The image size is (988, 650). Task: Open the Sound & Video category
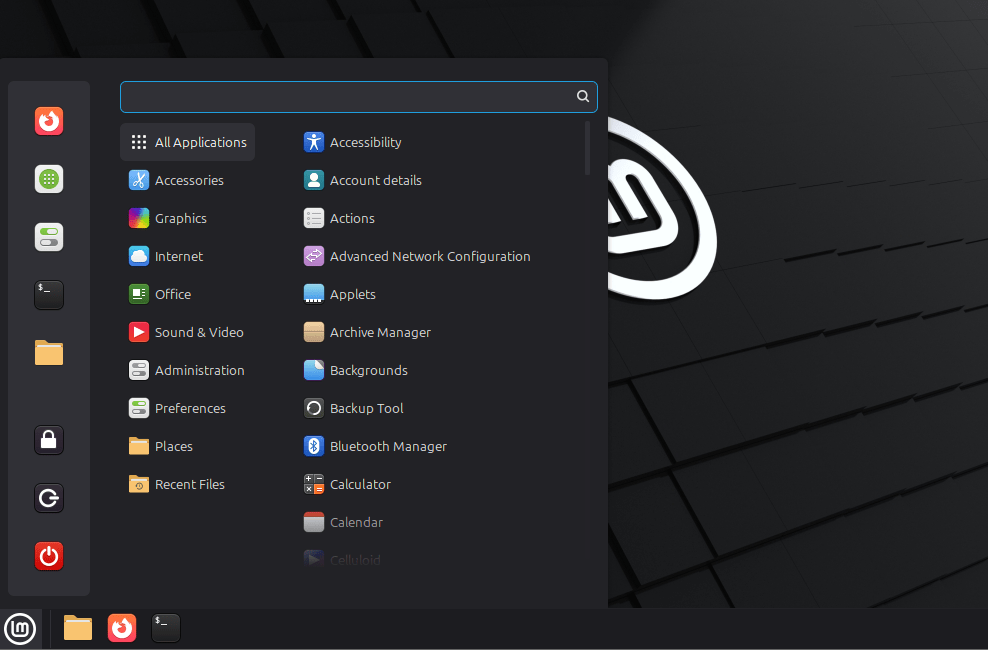(x=188, y=332)
